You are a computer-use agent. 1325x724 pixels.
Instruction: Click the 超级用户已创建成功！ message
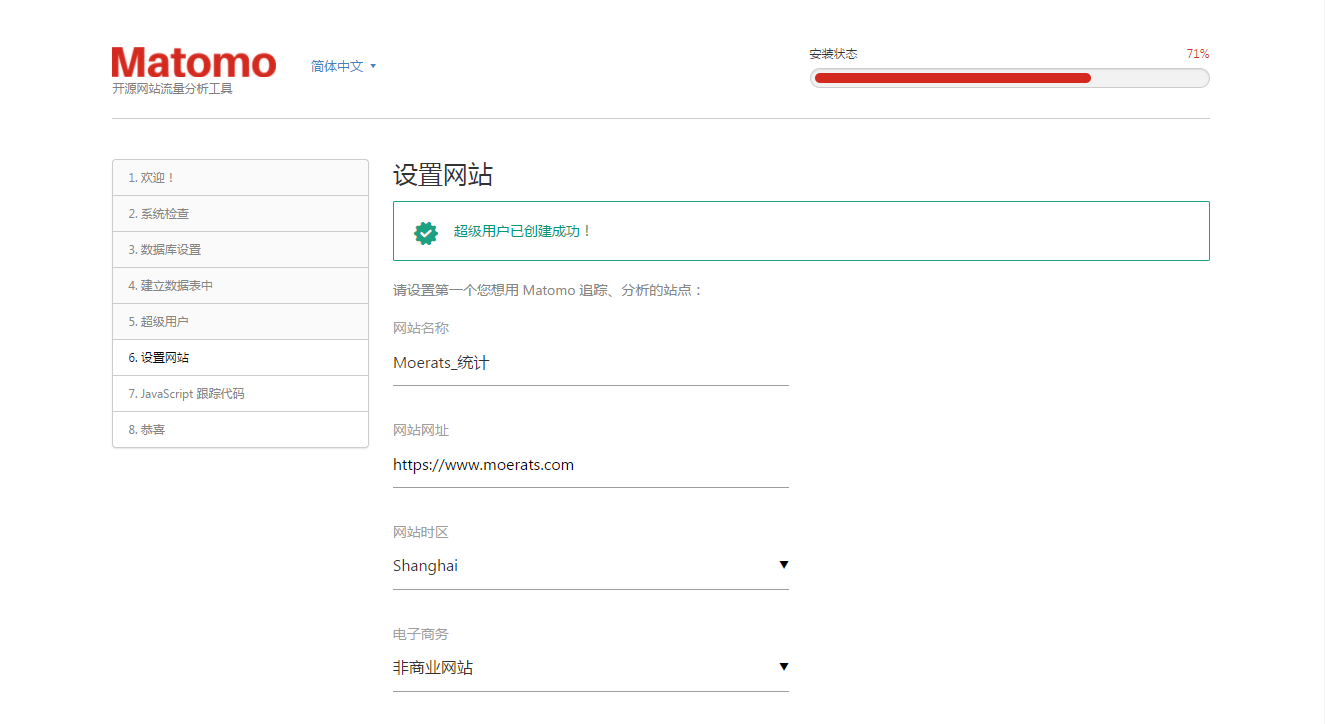(x=523, y=231)
